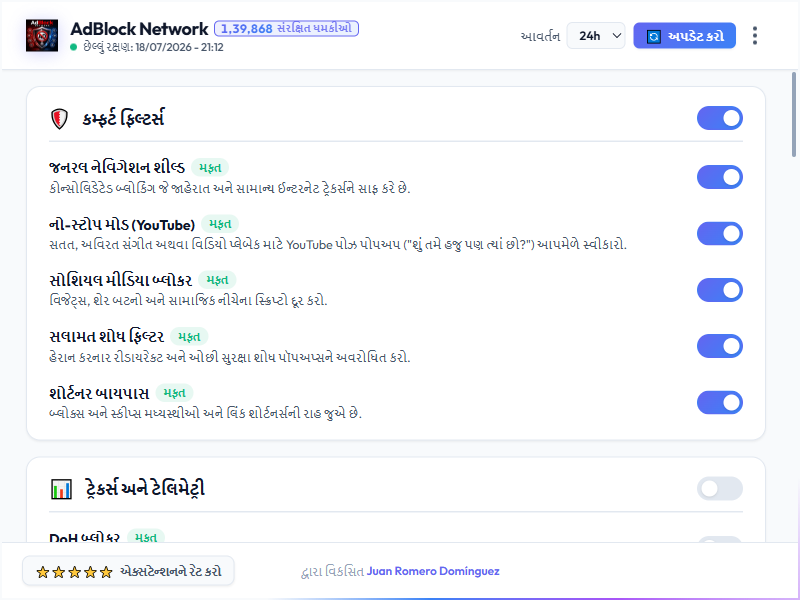Click the છેલ્લું રક્ષણ: 18/07/2026 - 21:12 text

153,47
